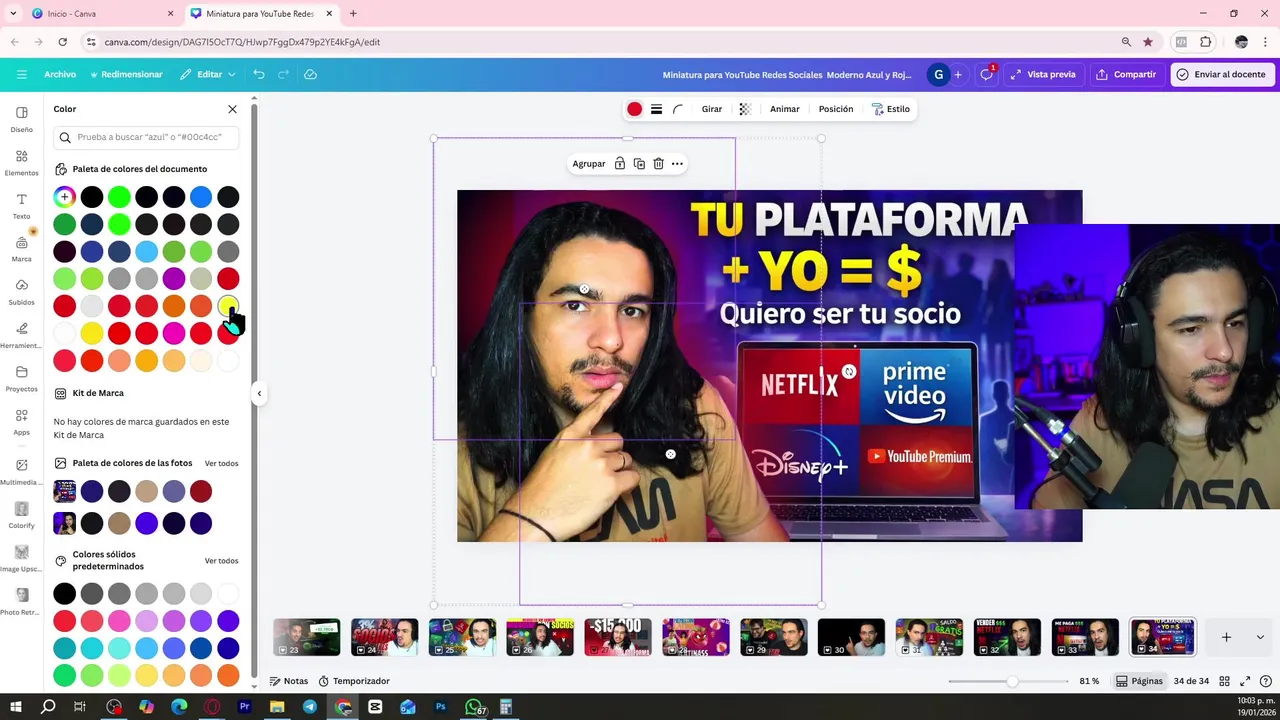Open the Redimensionar menu

(126, 74)
